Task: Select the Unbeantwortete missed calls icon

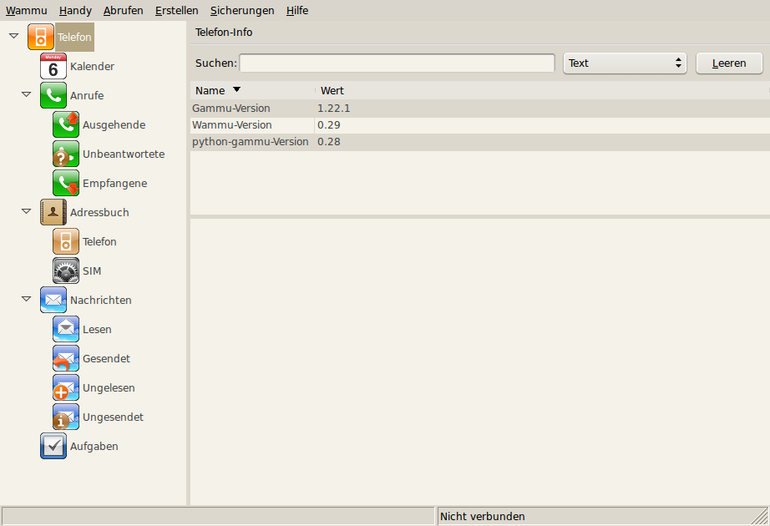Action: click(66, 154)
